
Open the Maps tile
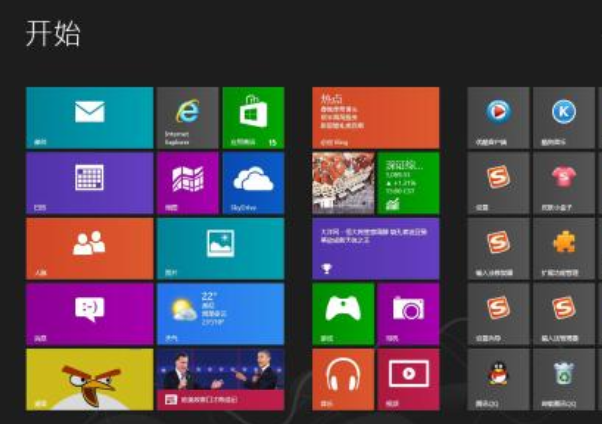click(188, 183)
